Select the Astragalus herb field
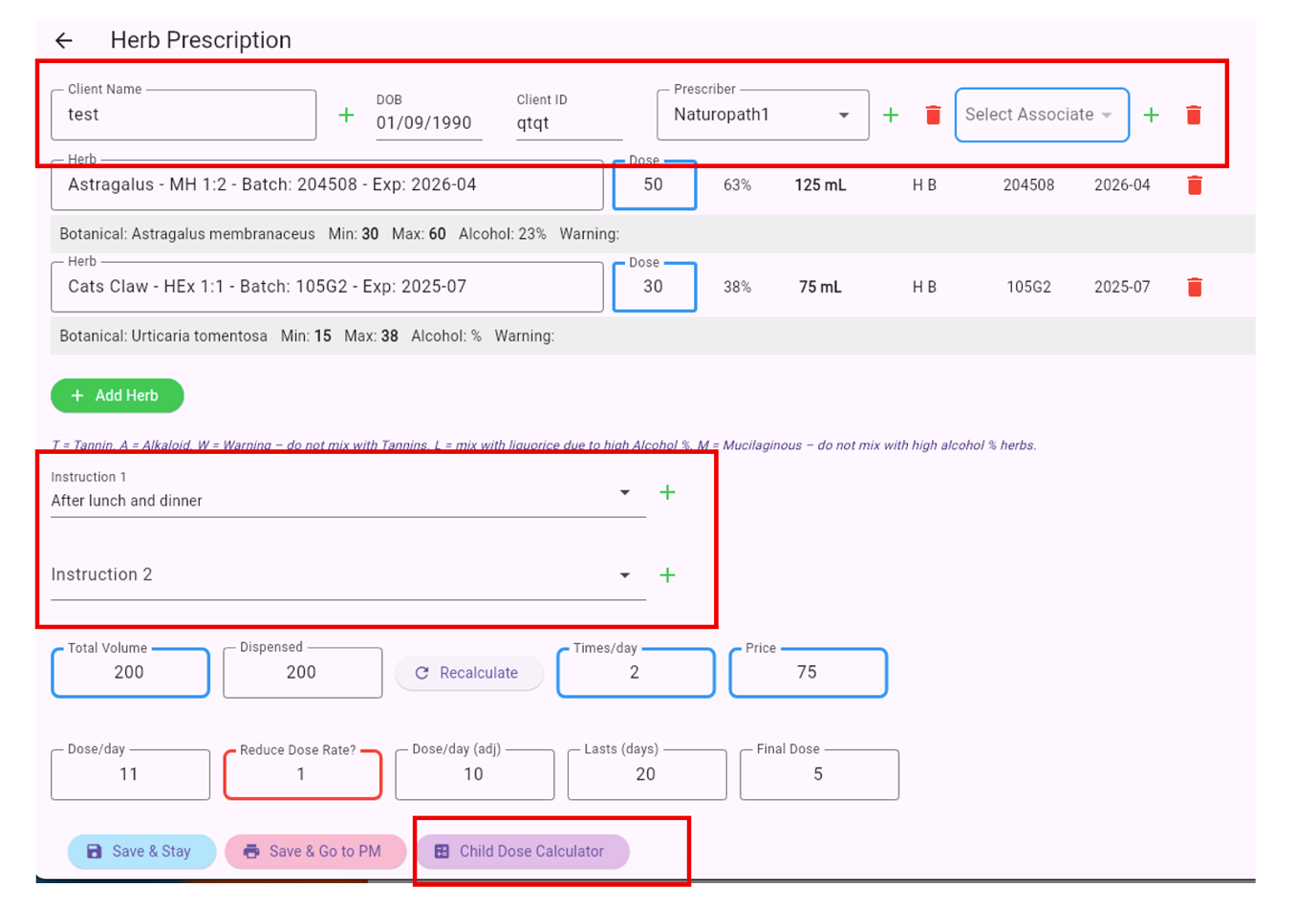The image size is (1316, 906). coord(327,184)
